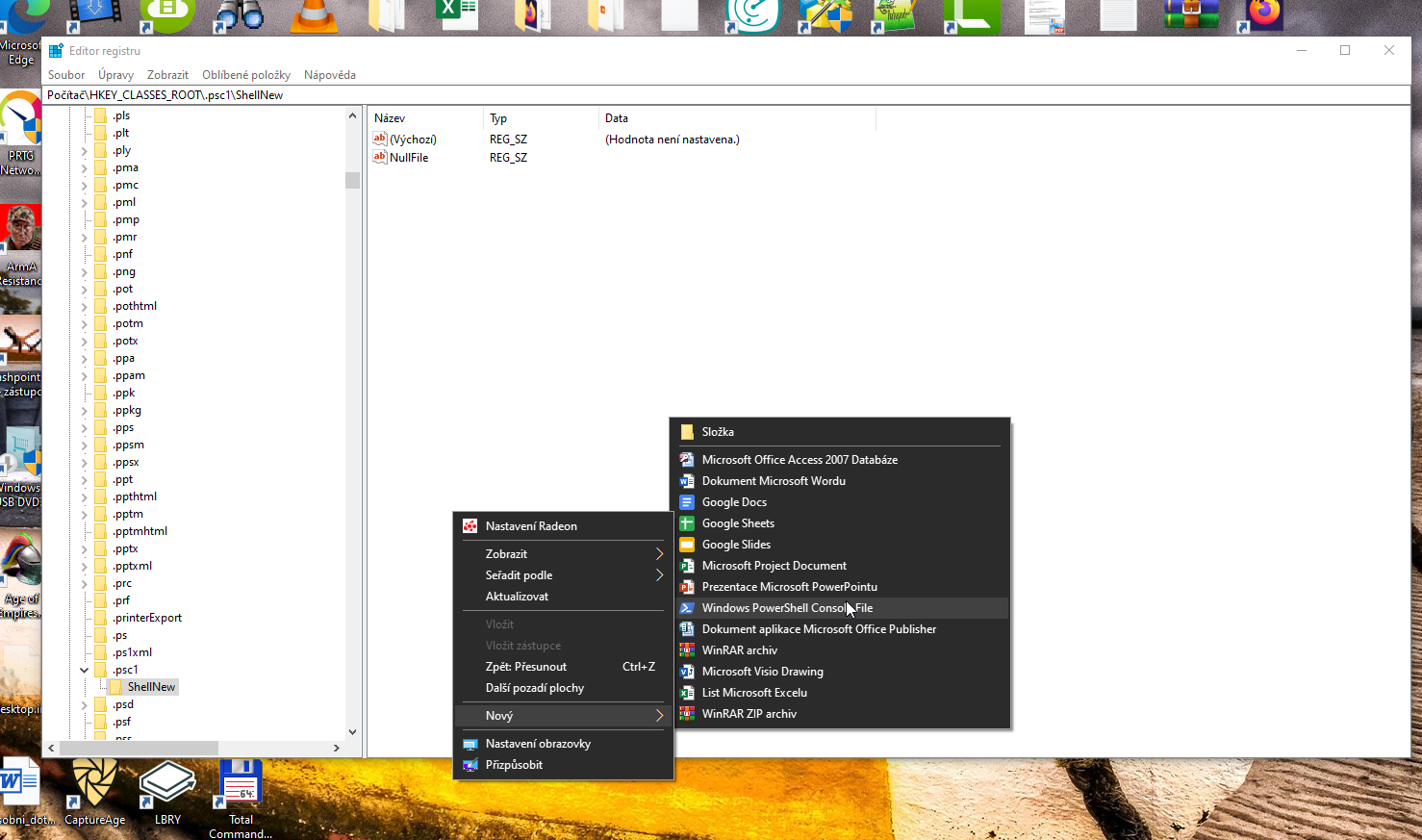Click the Google Sheets icon in the submenu
1422x840 pixels.
tap(687, 523)
